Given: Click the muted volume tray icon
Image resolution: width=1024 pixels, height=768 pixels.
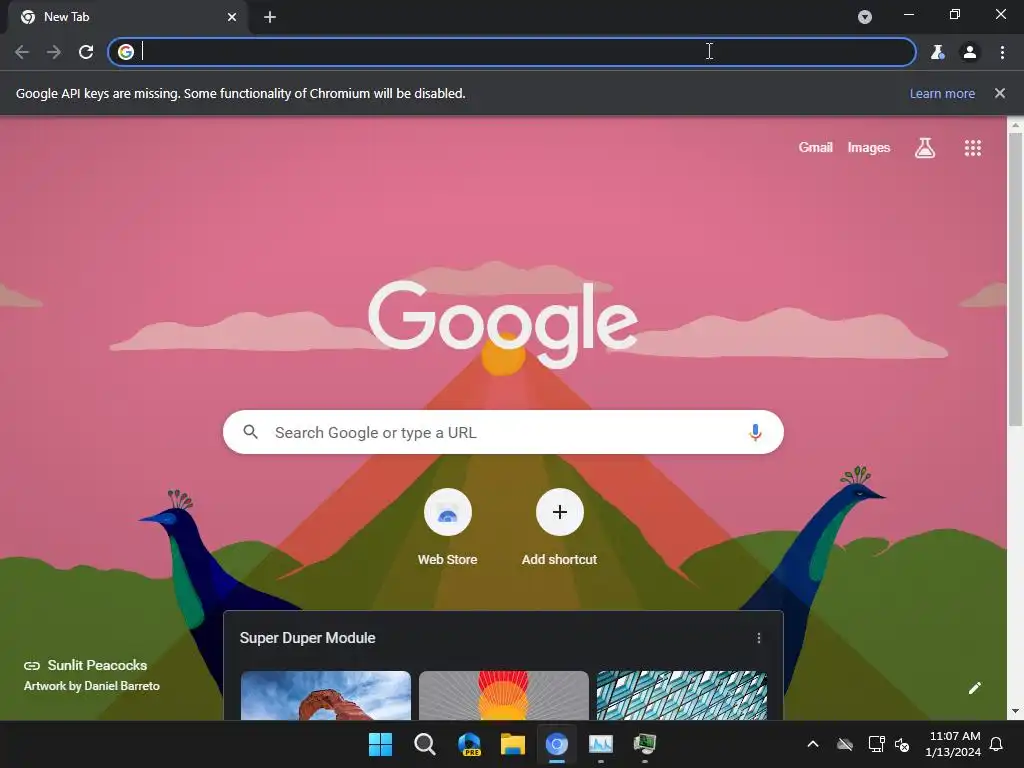Looking at the screenshot, I should tap(902, 744).
